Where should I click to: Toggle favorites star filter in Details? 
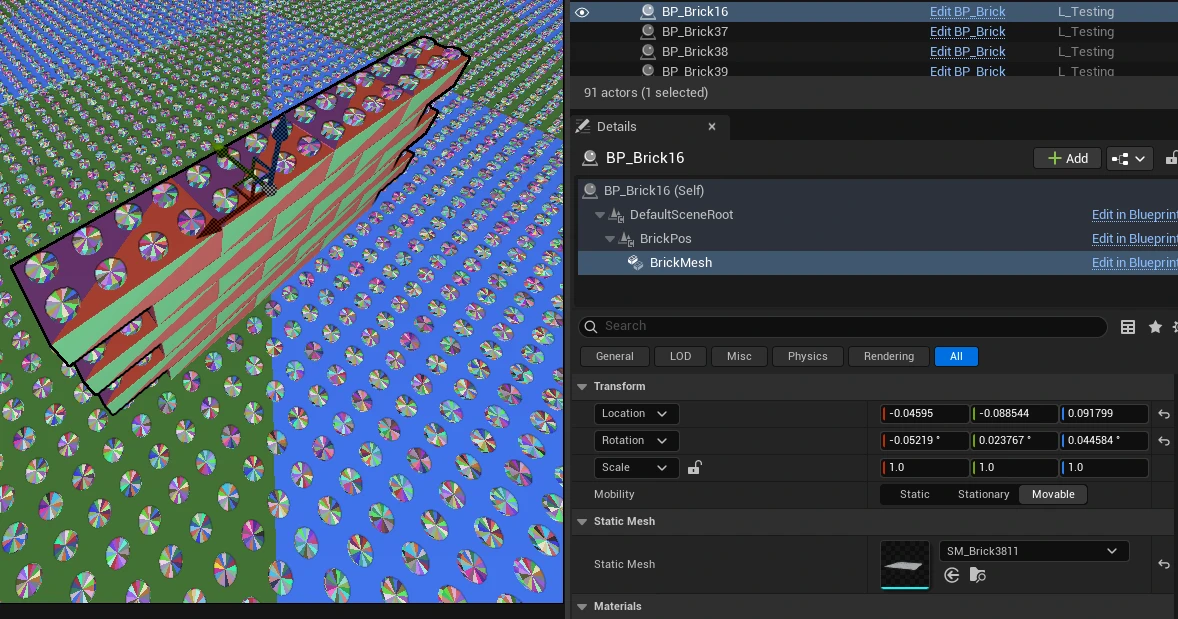tap(1155, 326)
